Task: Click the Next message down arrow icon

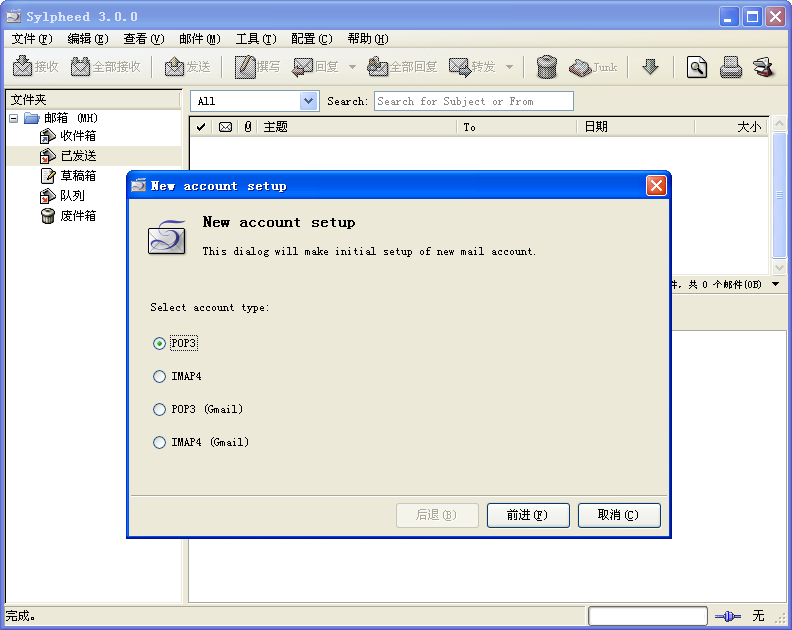Action: coord(651,67)
